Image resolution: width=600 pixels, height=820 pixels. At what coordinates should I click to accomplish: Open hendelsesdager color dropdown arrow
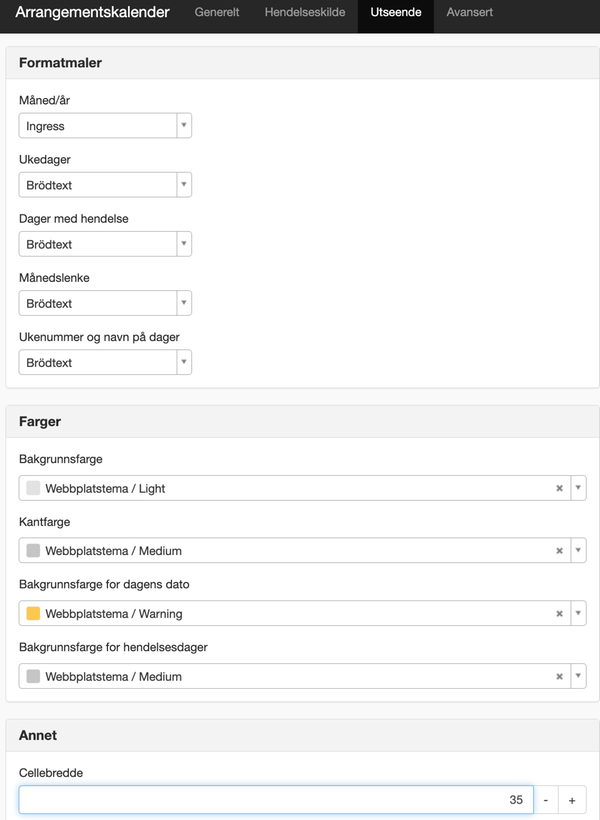[x=578, y=676]
